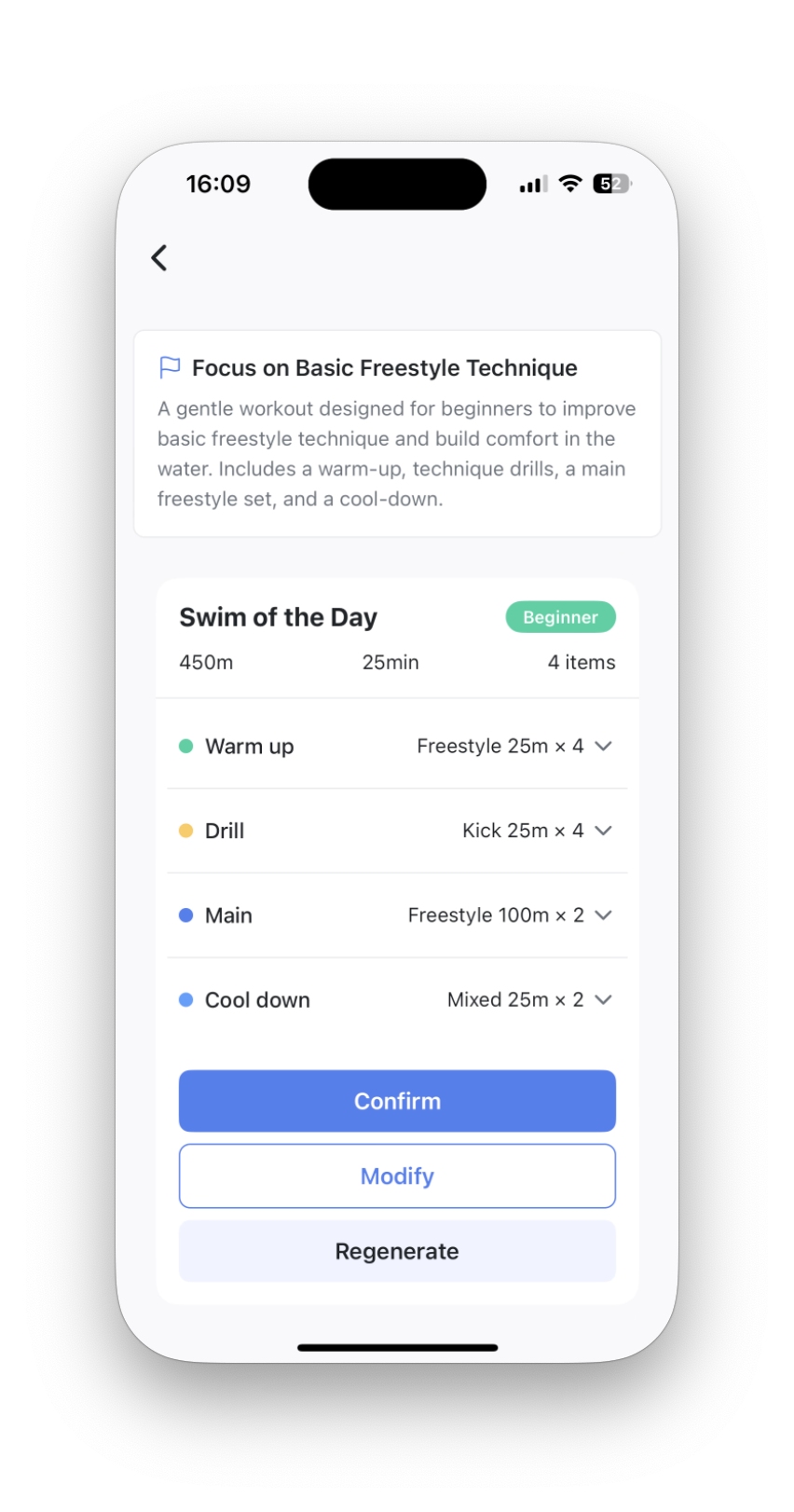Image resolution: width=794 pixels, height=1512 pixels.
Task: Click the flag icon beside workout title
Action: tap(170, 368)
